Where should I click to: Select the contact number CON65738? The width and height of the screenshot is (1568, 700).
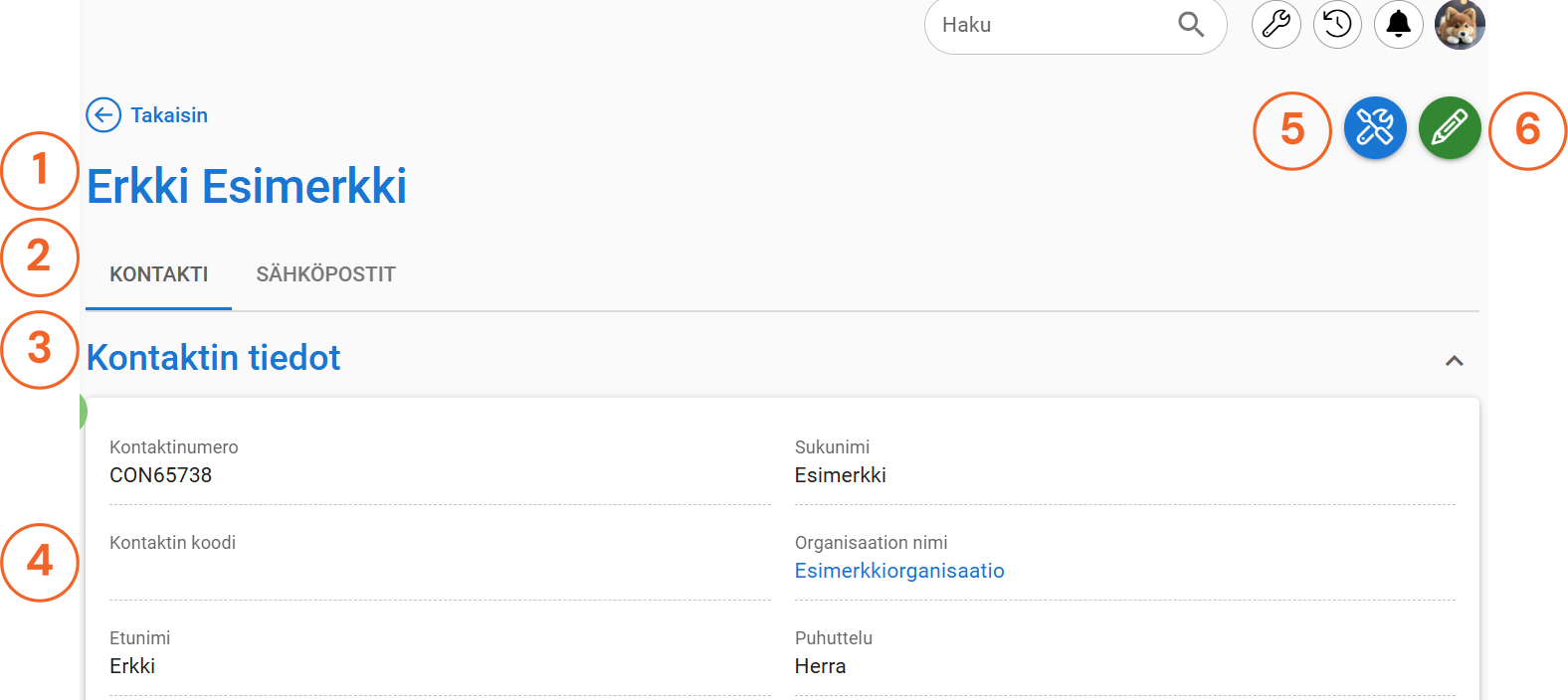[x=161, y=475]
